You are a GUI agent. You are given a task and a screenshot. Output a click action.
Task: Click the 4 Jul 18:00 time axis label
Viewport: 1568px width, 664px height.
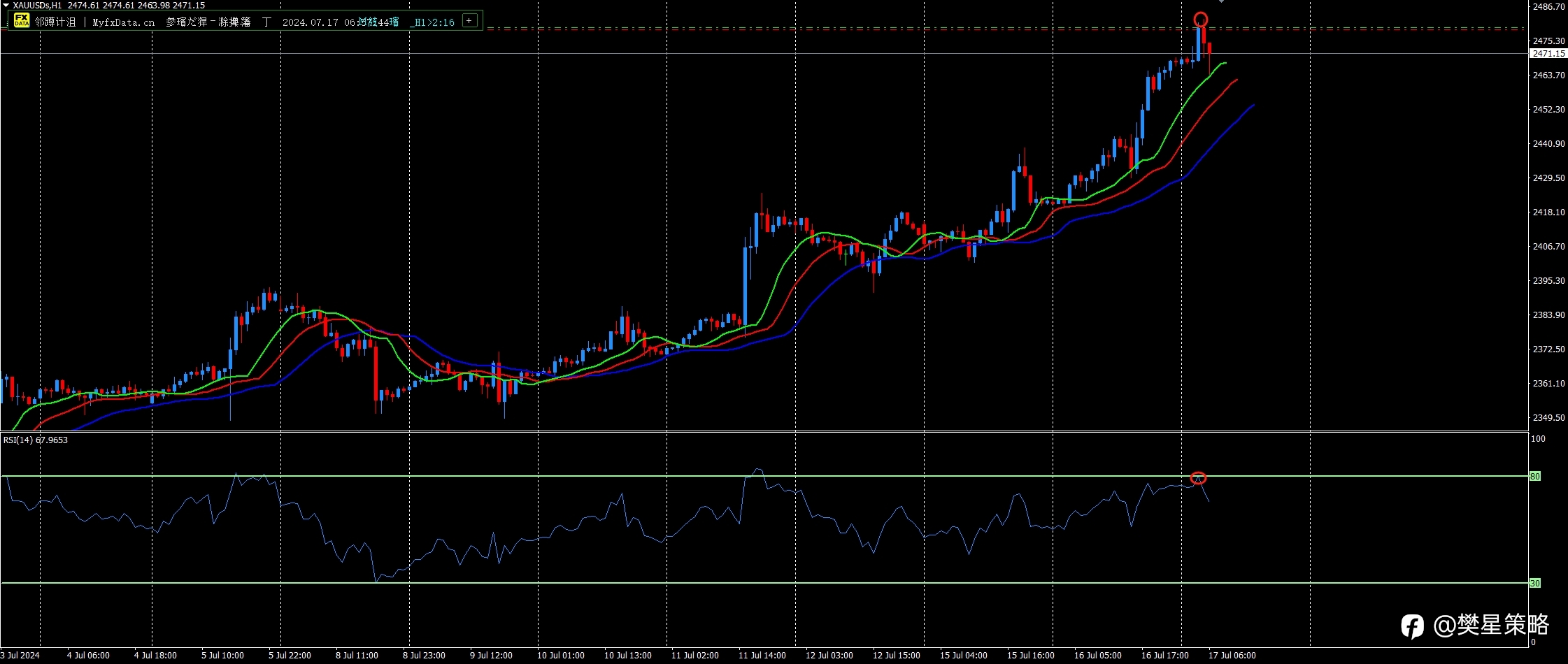click(x=155, y=656)
